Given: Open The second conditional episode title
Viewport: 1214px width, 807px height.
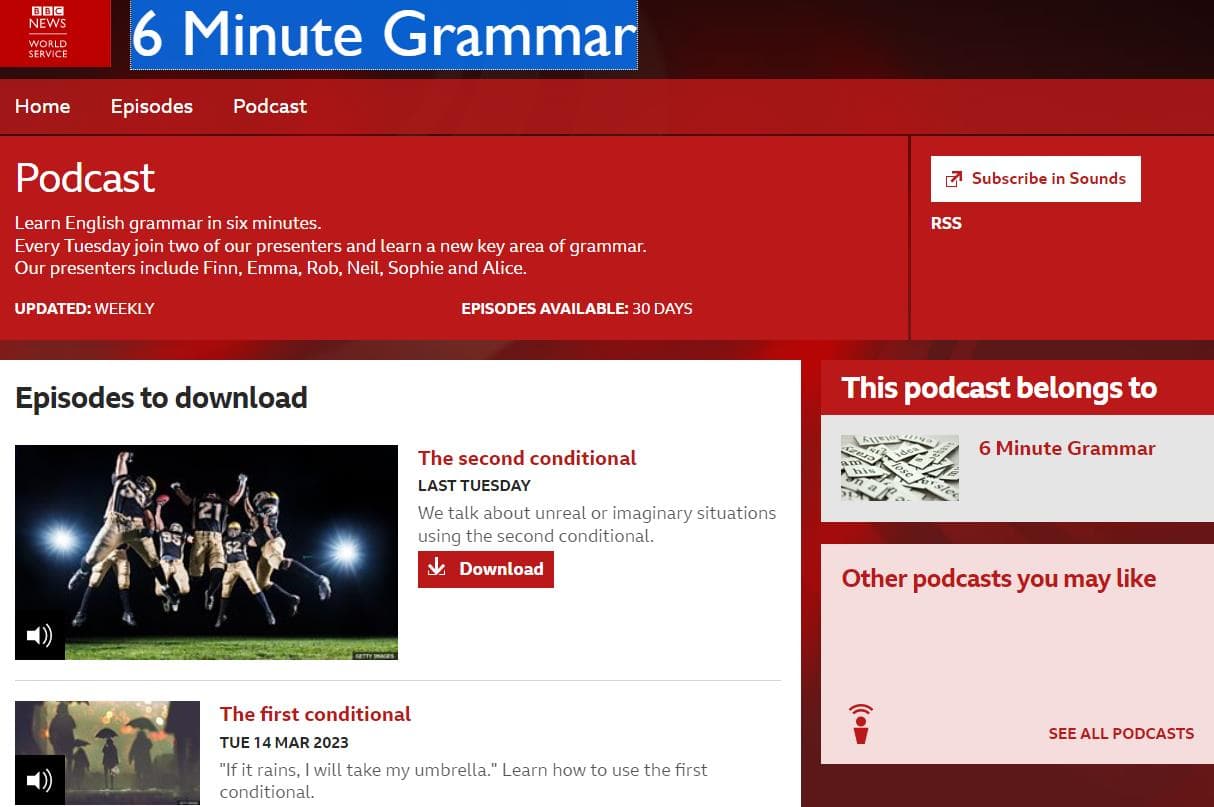Looking at the screenshot, I should coord(527,458).
